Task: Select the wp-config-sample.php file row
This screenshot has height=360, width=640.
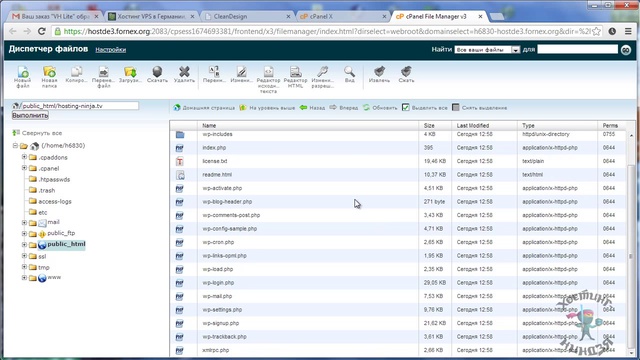Action: tap(398, 229)
